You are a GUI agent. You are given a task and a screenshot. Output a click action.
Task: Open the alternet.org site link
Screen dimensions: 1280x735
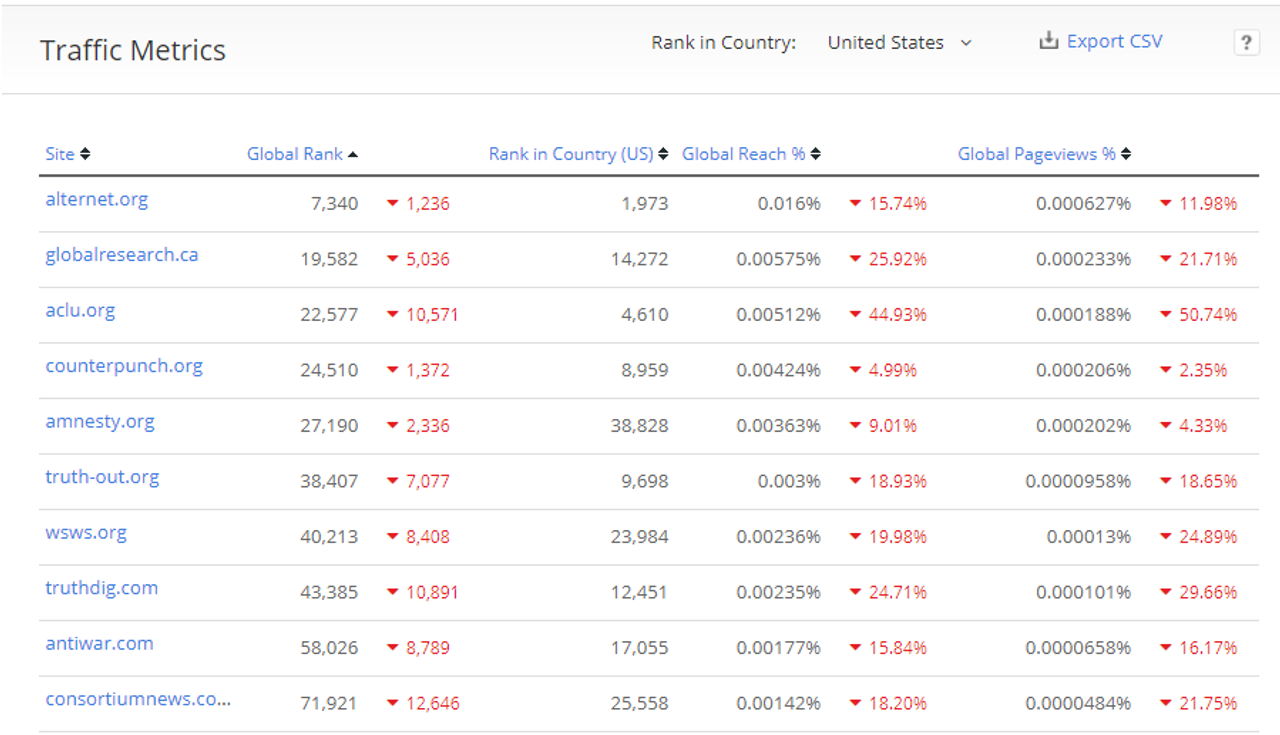[97, 199]
